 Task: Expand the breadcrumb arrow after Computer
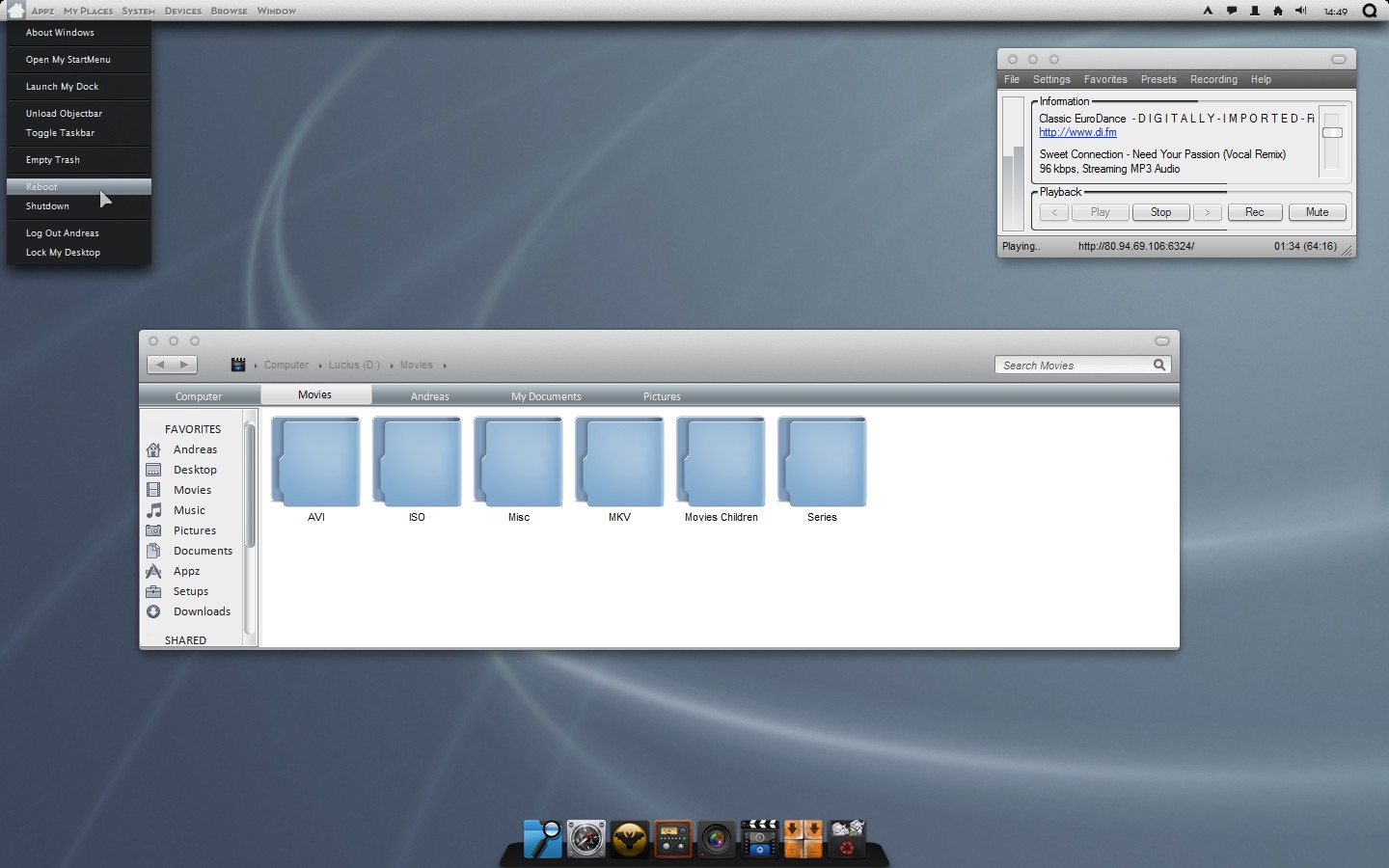(x=319, y=366)
